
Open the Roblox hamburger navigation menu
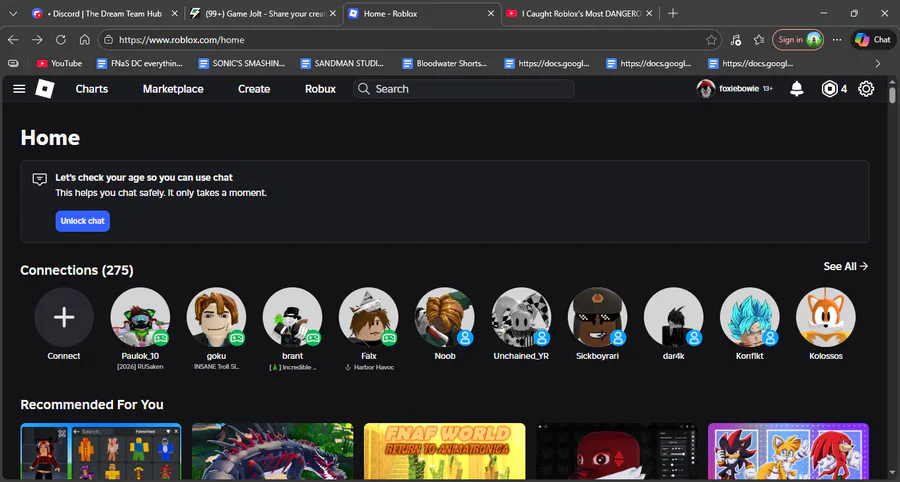coord(19,89)
